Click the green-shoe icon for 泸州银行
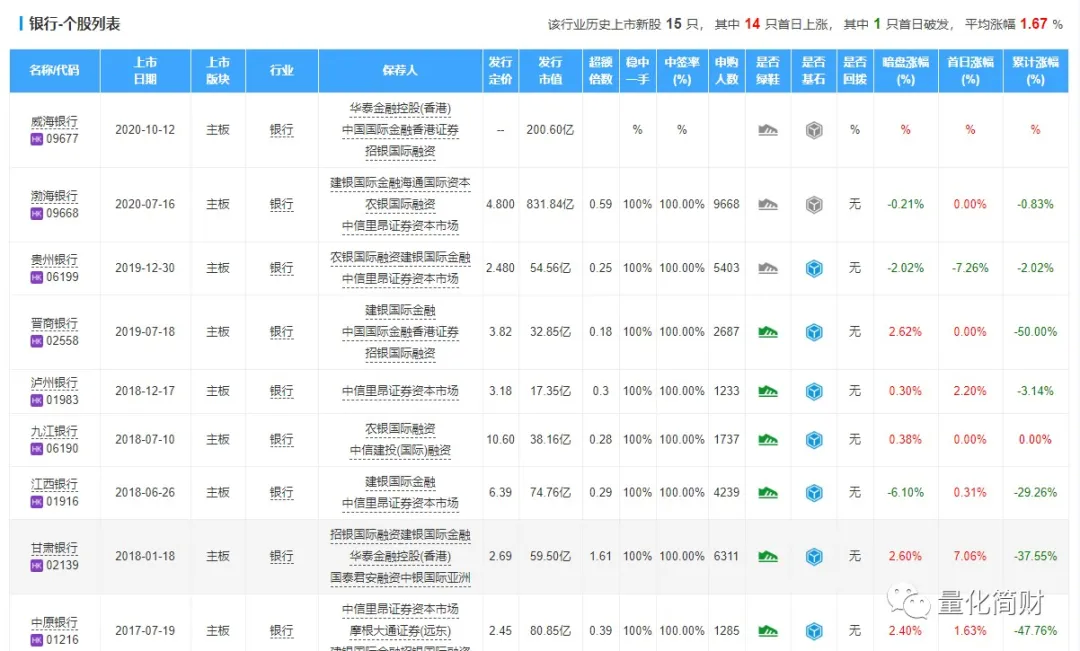 (767, 391)
